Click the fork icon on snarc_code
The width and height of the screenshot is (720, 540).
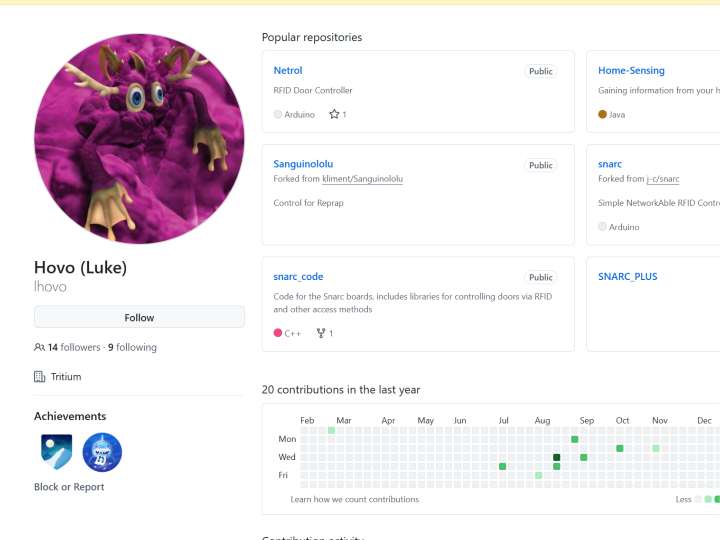coord(321,333)
